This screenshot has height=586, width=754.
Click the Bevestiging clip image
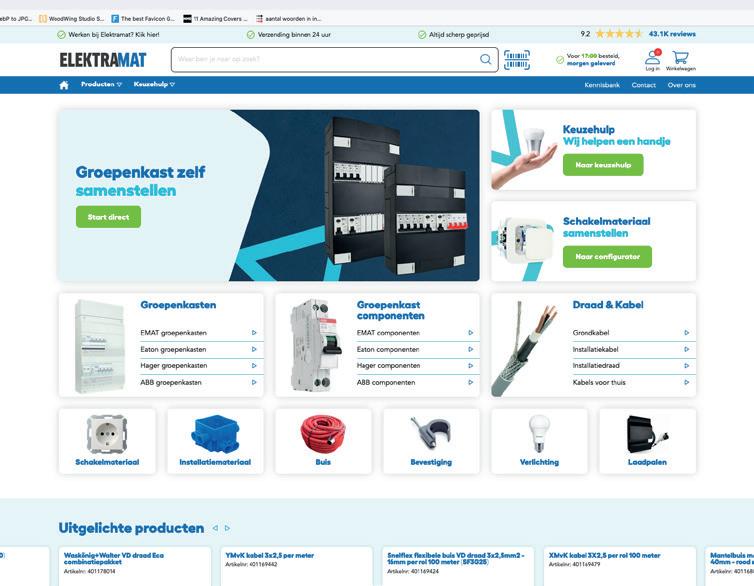click(x=431, y=434)
